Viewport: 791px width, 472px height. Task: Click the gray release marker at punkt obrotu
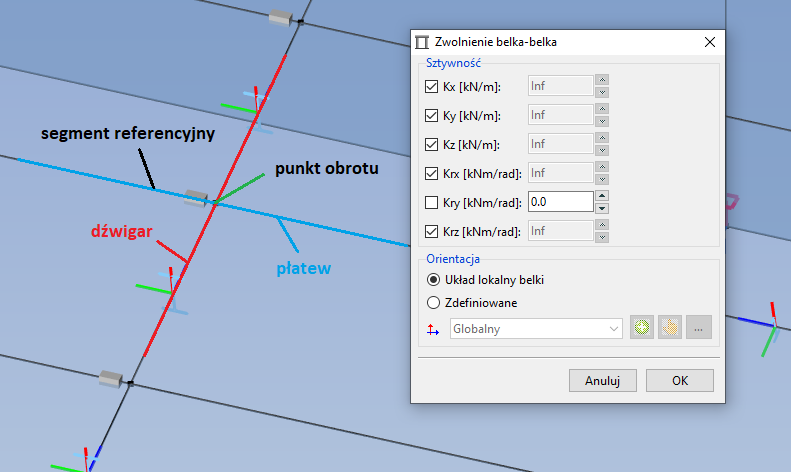(x=196, y=198)
